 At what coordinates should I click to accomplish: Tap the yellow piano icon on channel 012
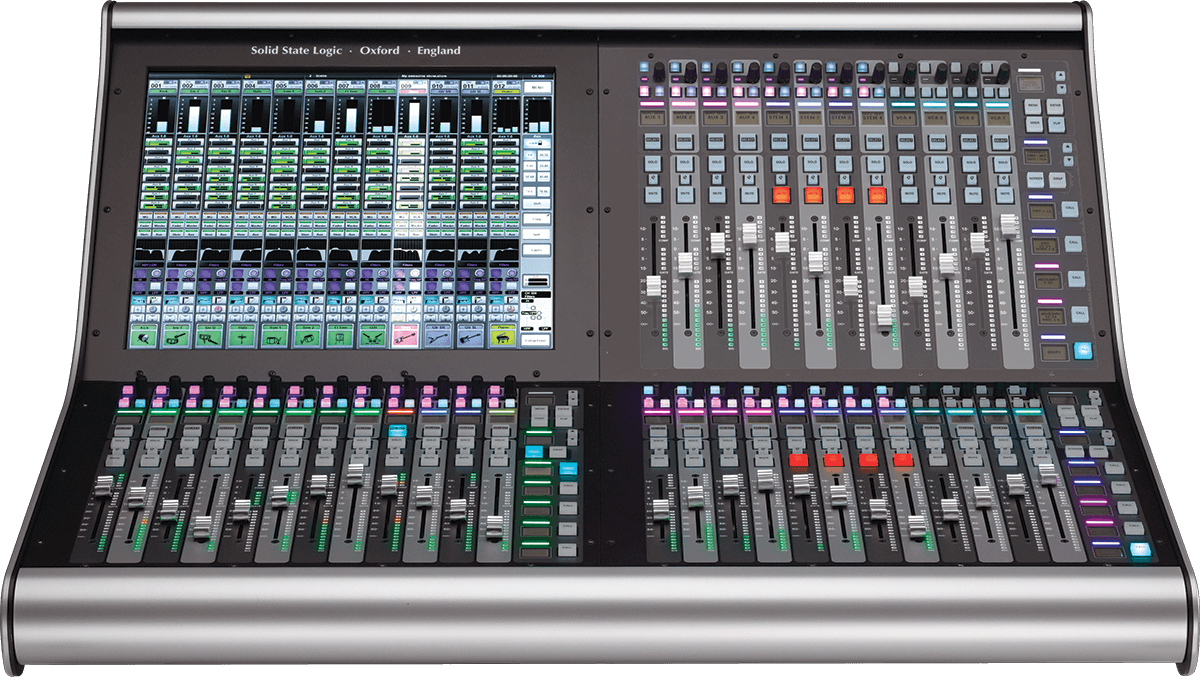504,340
